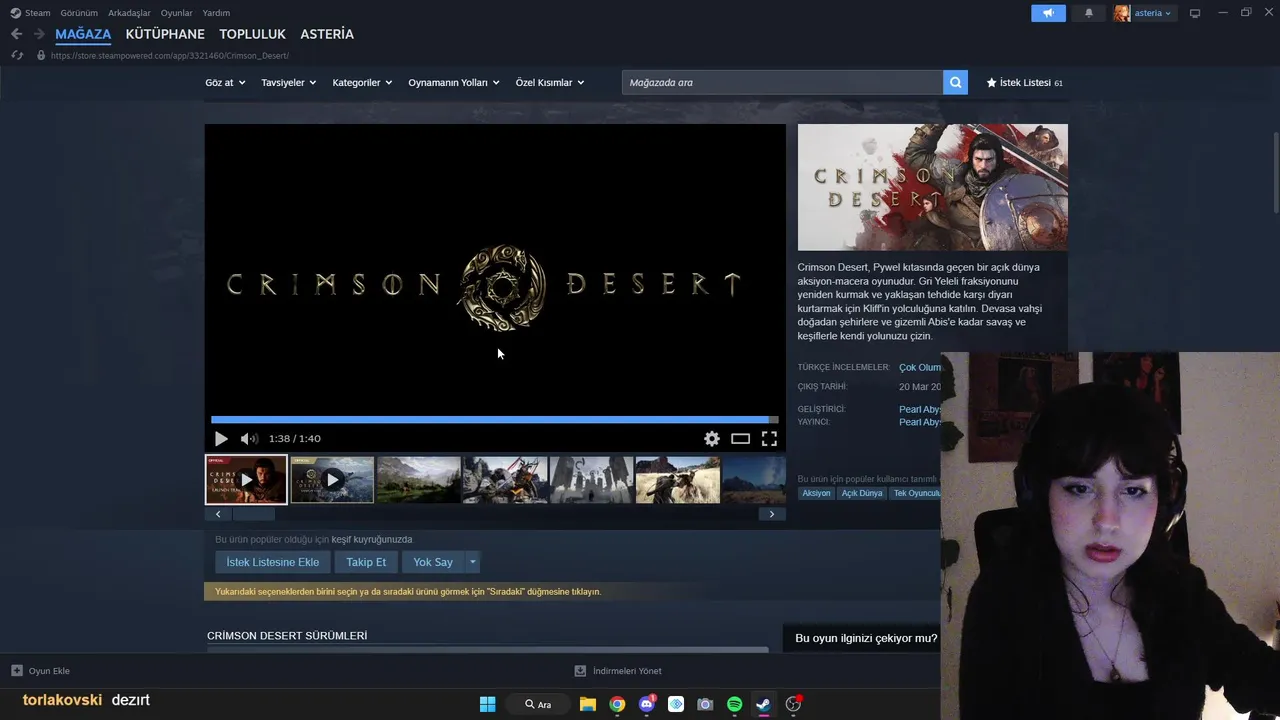The height and width of the screenshot is (720, 1280).
Task: Open OBS Studio from taskbar
Action: click(793, 704)
